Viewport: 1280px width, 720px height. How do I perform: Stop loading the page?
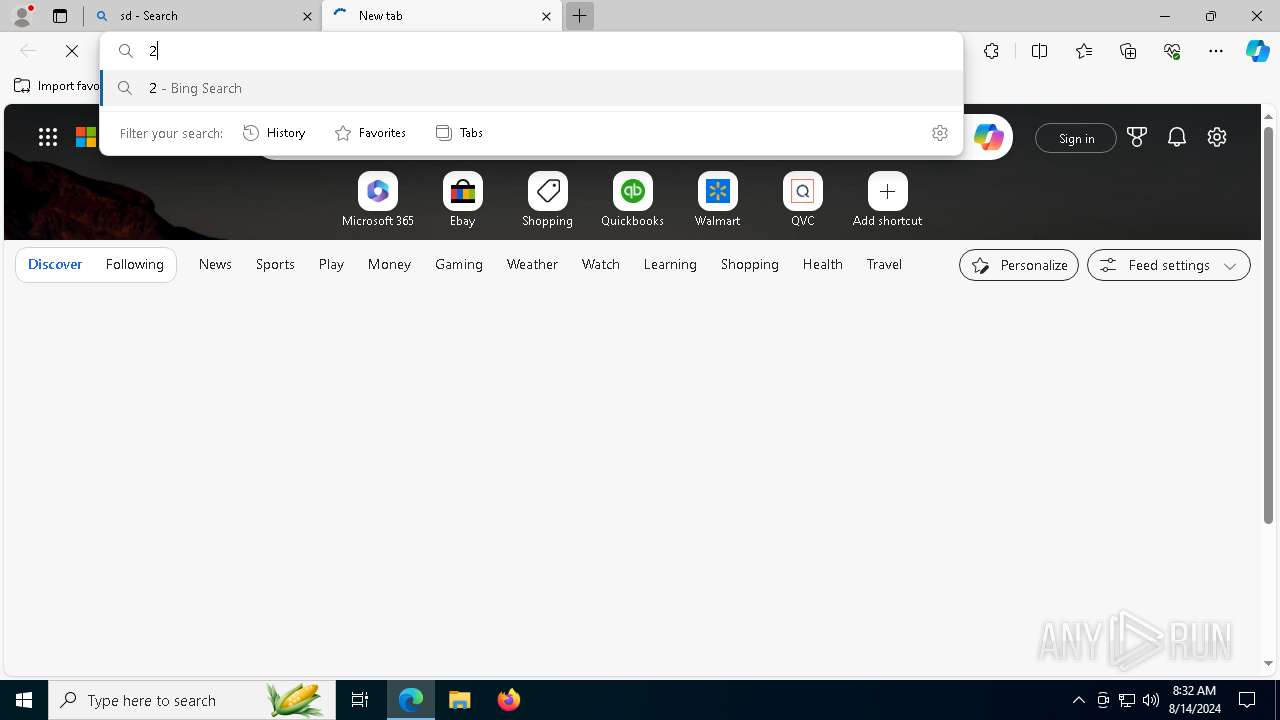tap(72, 51)
